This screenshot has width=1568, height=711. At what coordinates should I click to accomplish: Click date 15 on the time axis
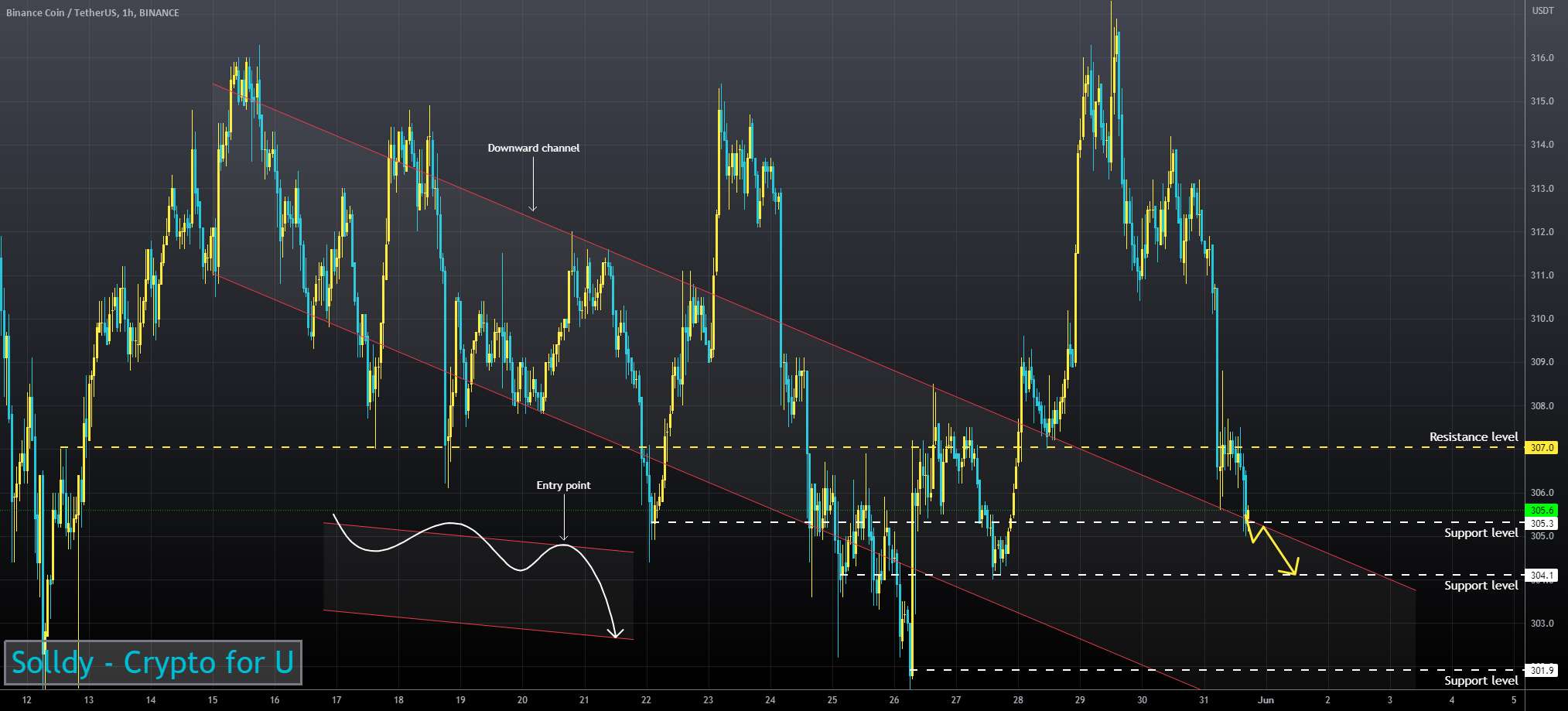213,700
